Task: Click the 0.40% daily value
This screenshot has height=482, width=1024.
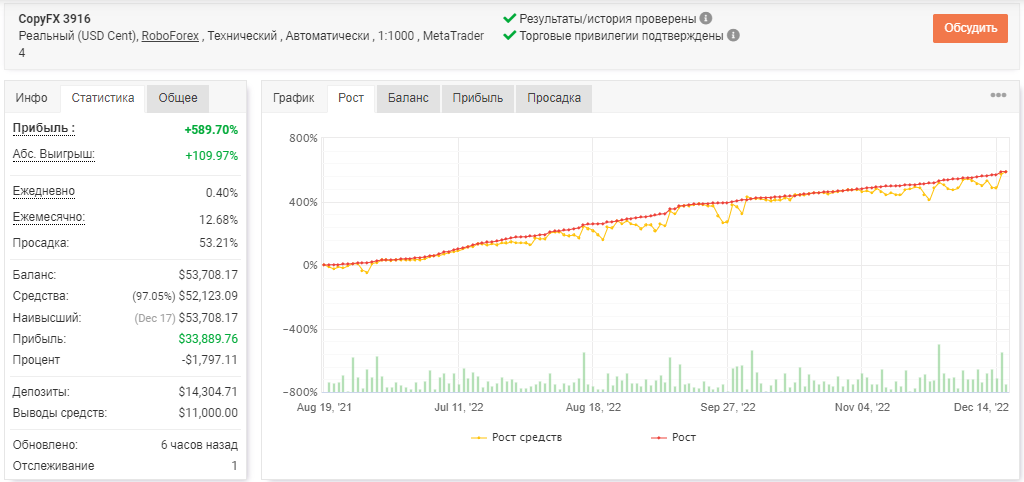Action: click(222, 193)
